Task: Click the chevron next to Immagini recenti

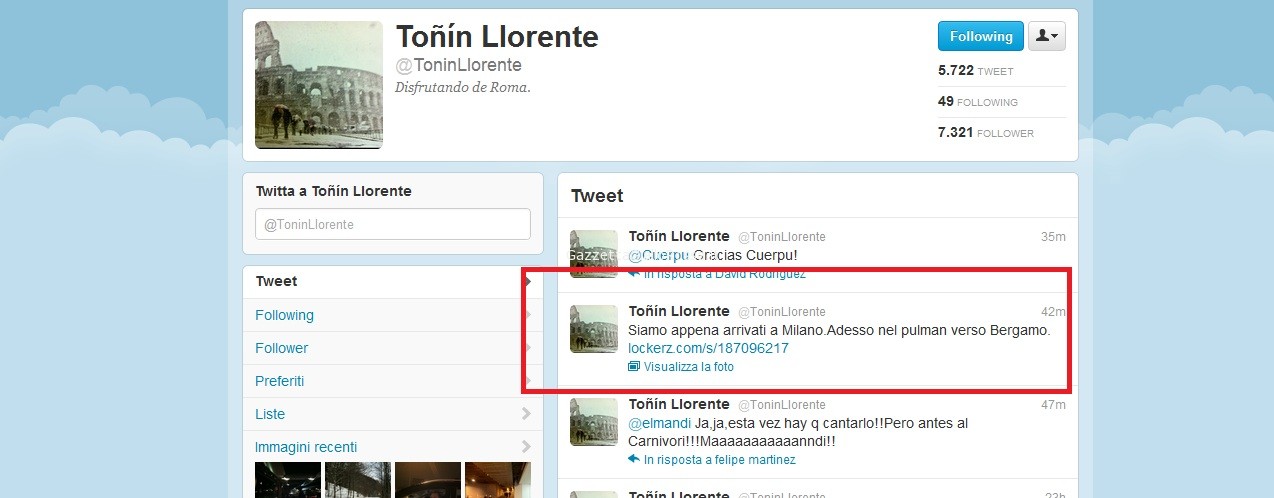Action: (527, 447)
